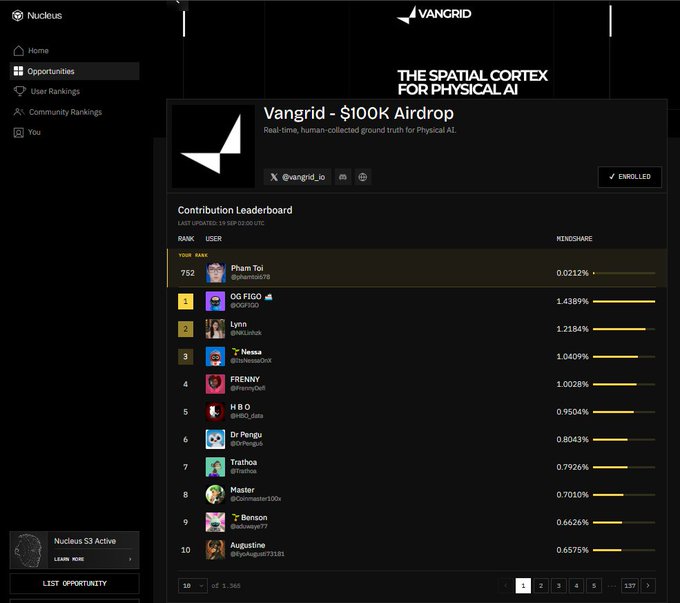Click the Nessa avatar

[x=215, y=357]
